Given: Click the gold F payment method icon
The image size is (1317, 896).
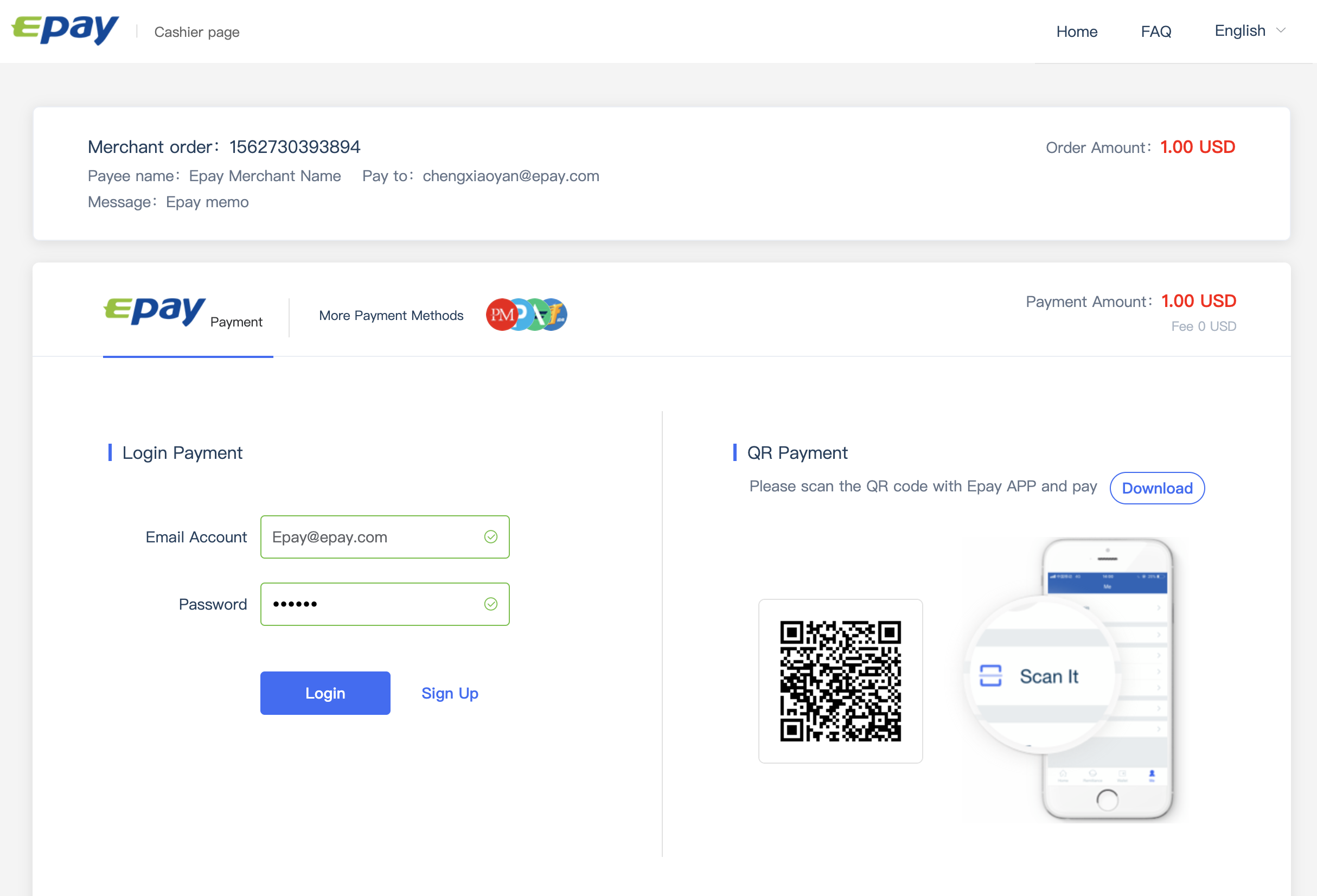Looking at the screenshot, I should pyautogui.click(x=556, y=314).
